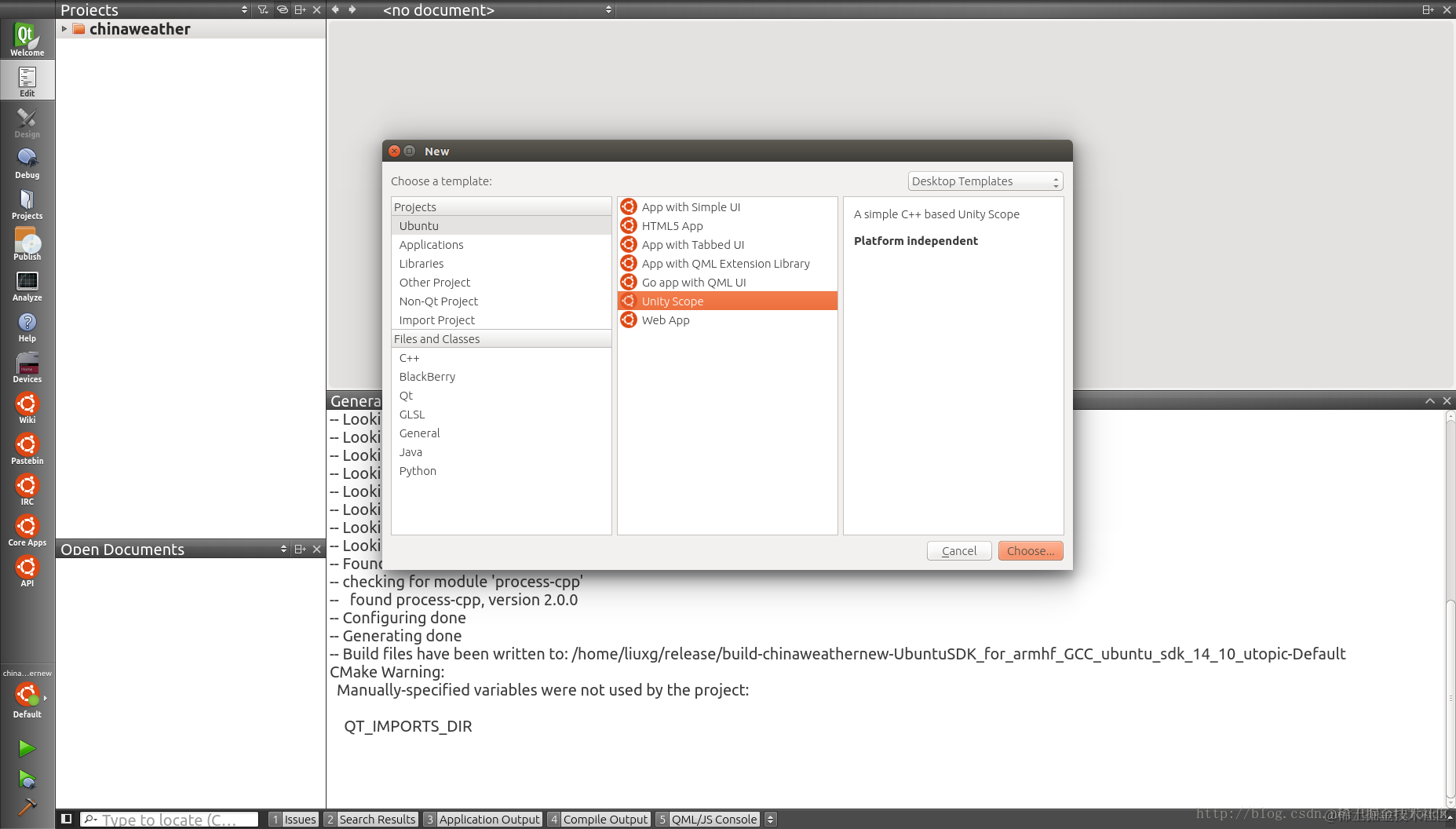1456x829 pixels.
Task: Show the Search Results pane
Action: pyautogui.click(x=370, y=819)
